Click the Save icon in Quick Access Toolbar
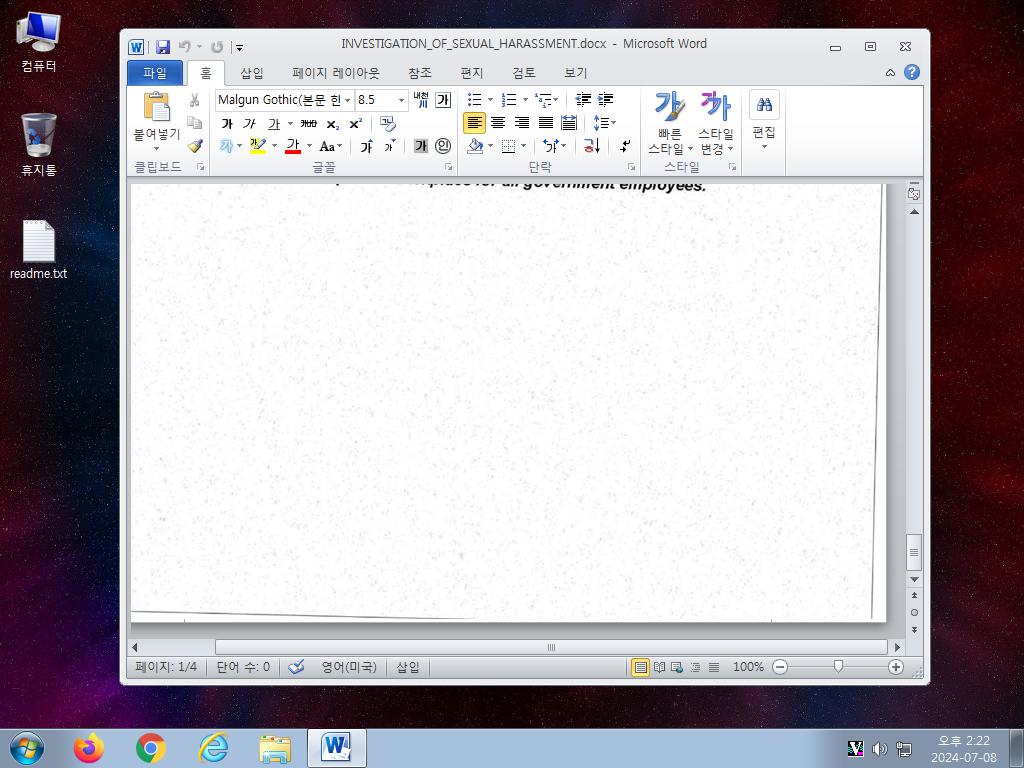 (163, 47)
